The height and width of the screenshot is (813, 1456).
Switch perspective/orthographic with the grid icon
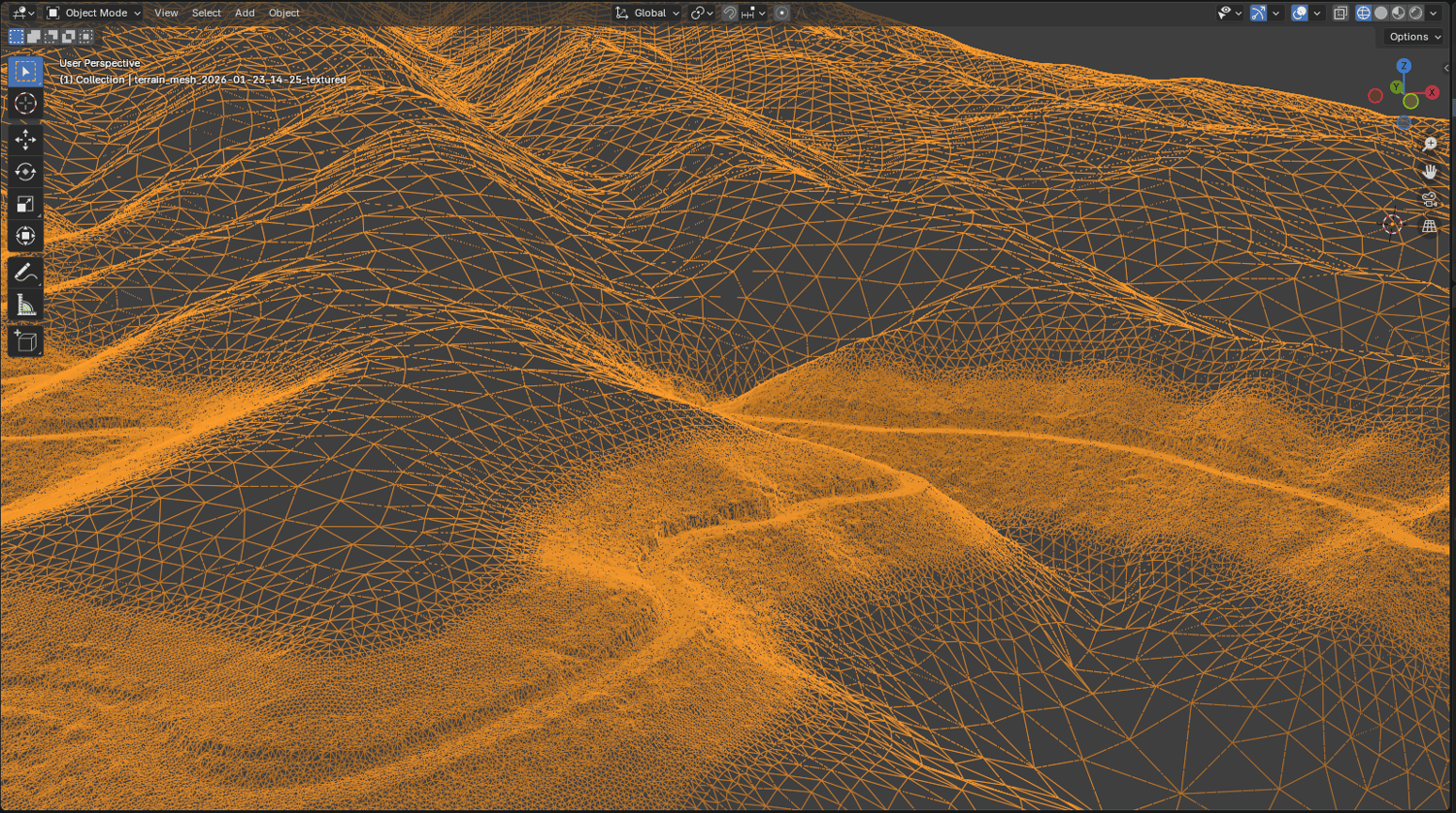(x=1430, y=226)
